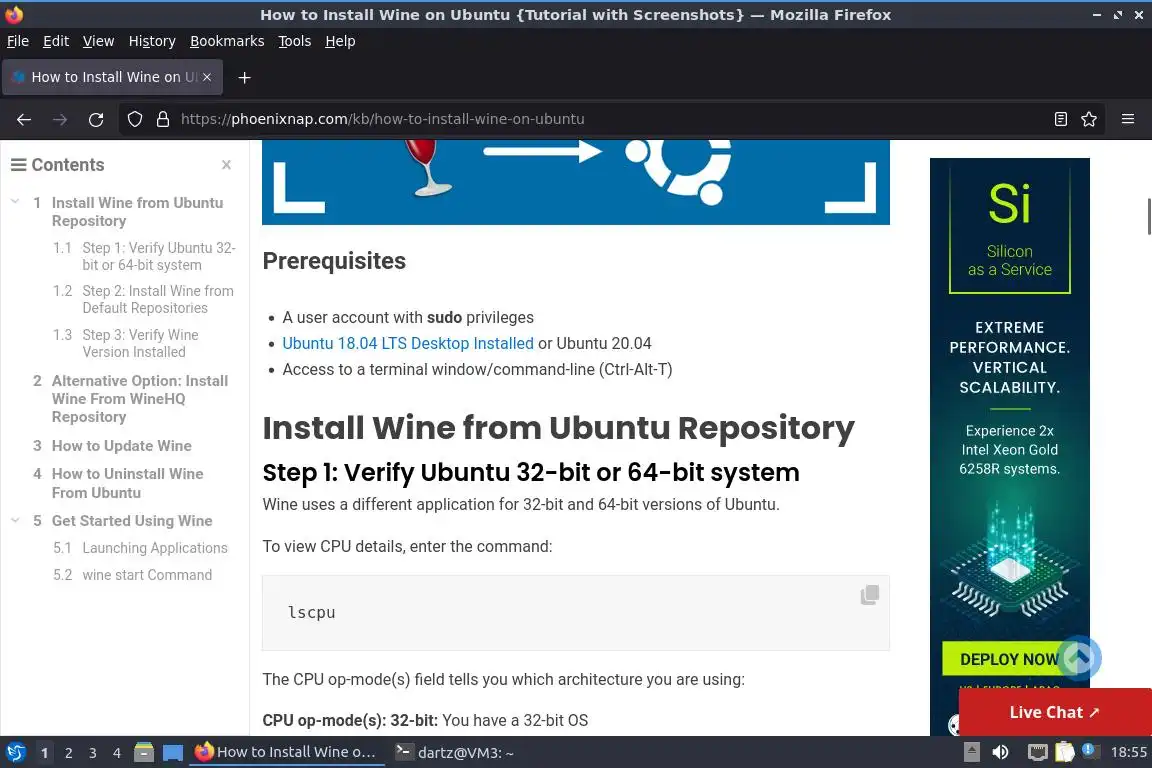This screenshot has width=1152, height=768.
Task: Jump to Step 2: Install Wine from Default Repositories
Action: (158, 299)
